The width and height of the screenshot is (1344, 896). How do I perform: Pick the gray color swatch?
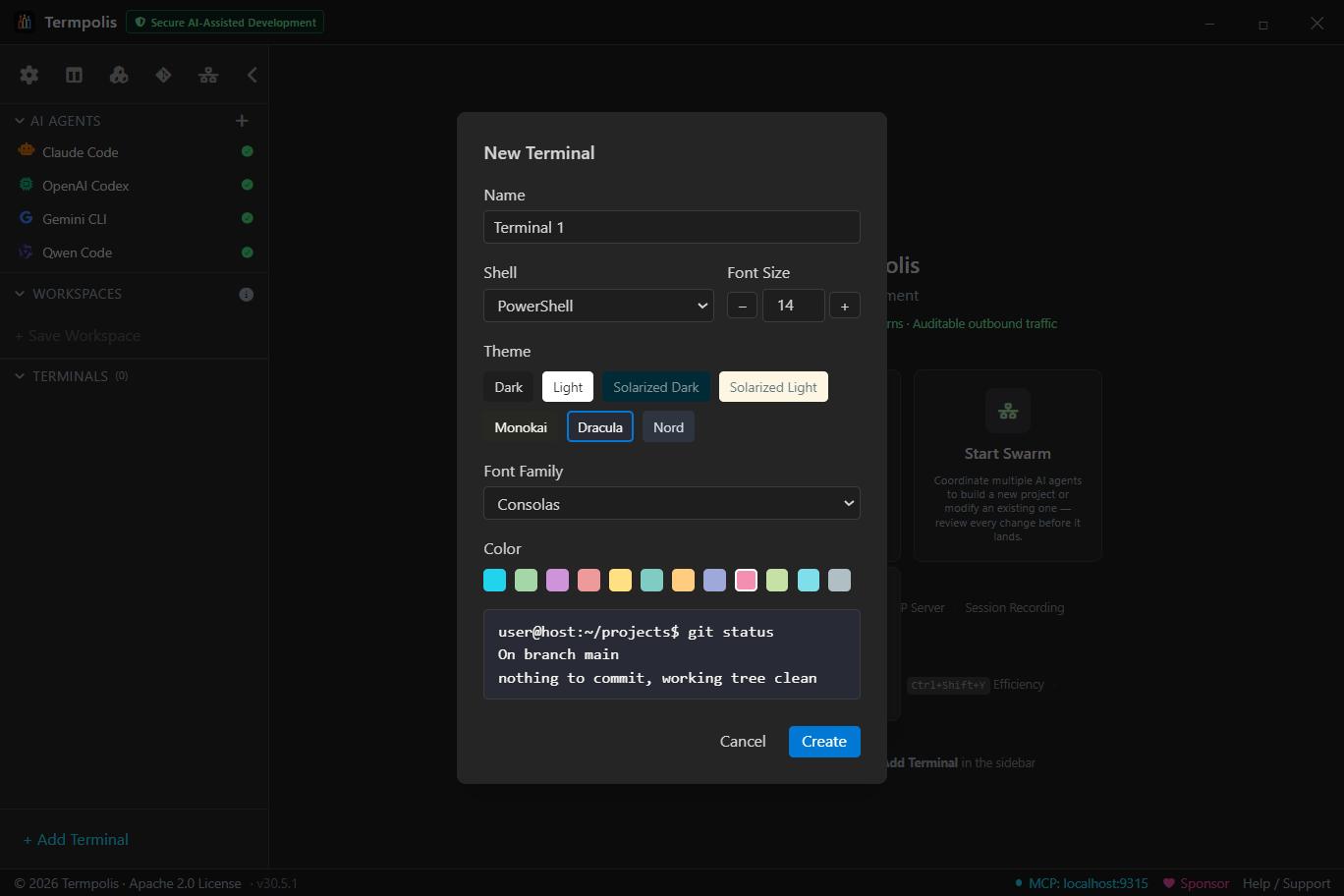point(840,580)
